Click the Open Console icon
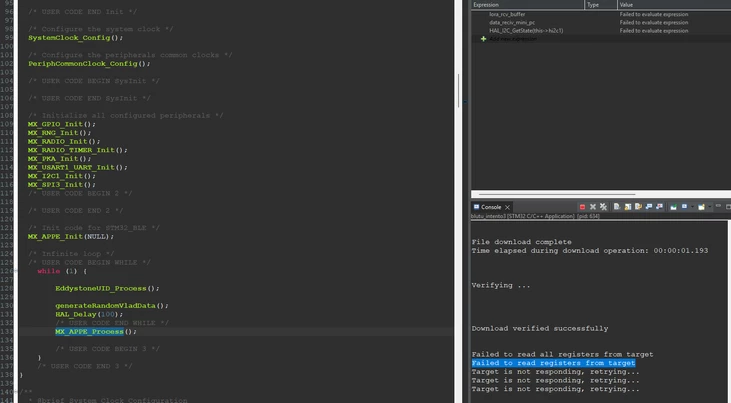This screenshot has height=403, width=731. point(702,207)
